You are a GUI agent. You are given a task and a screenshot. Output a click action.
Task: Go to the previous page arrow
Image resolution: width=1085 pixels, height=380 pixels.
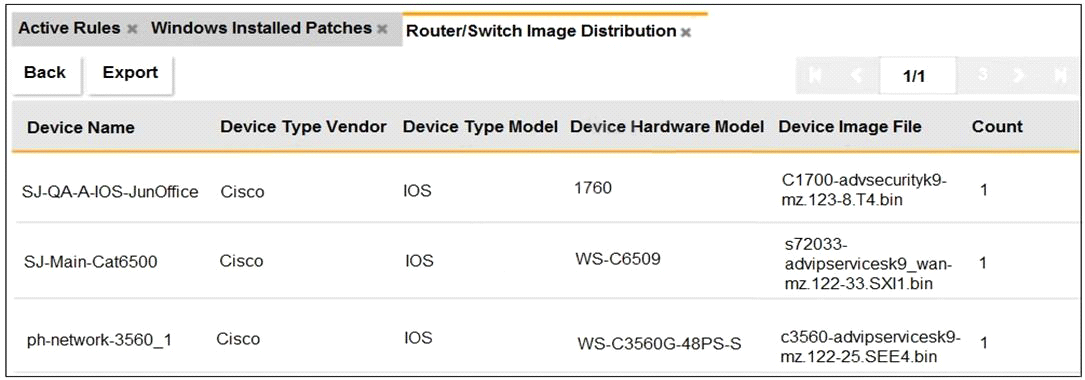point(855,75)
